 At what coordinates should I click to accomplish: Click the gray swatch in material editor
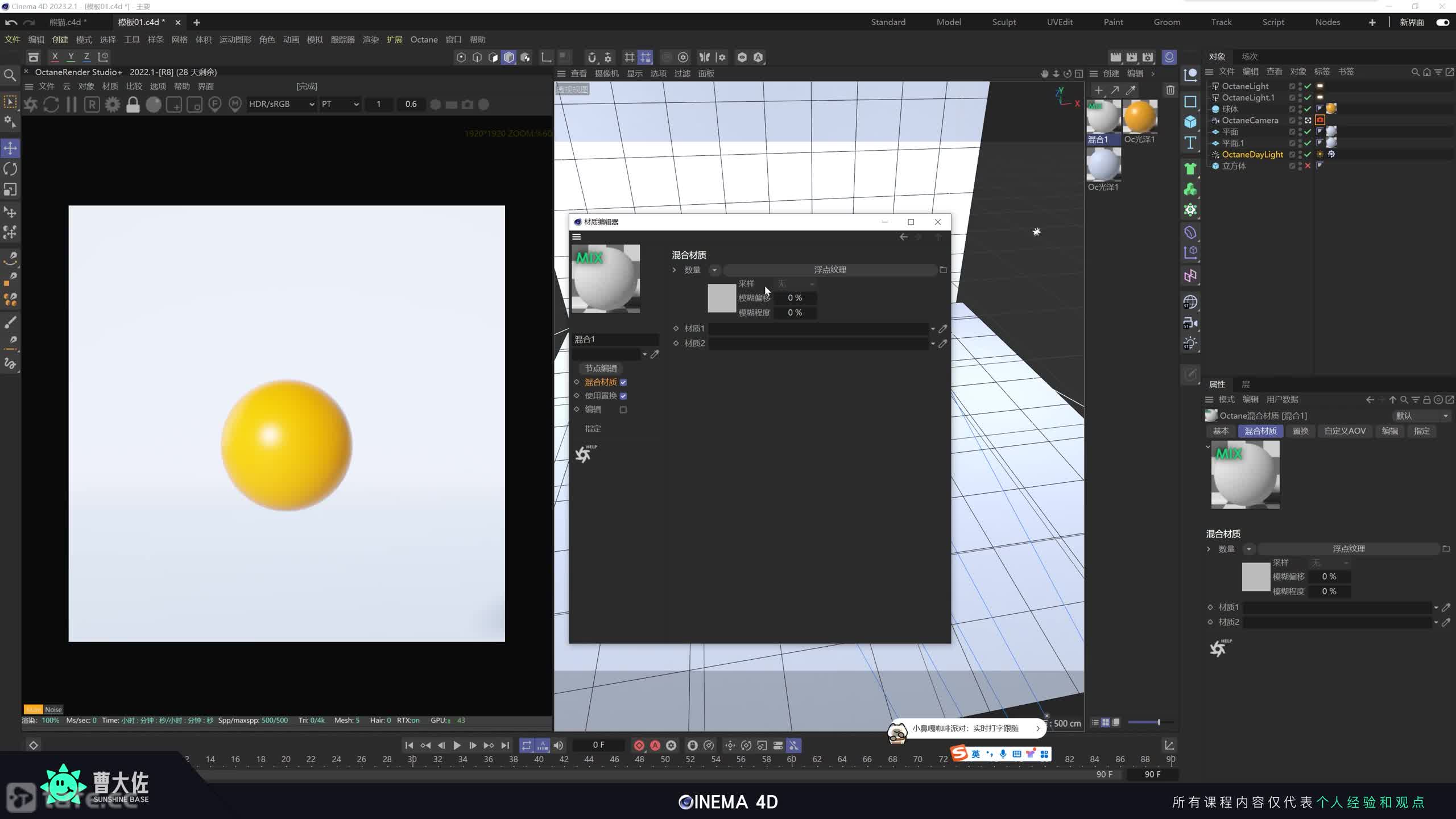[x=721, y=298]
